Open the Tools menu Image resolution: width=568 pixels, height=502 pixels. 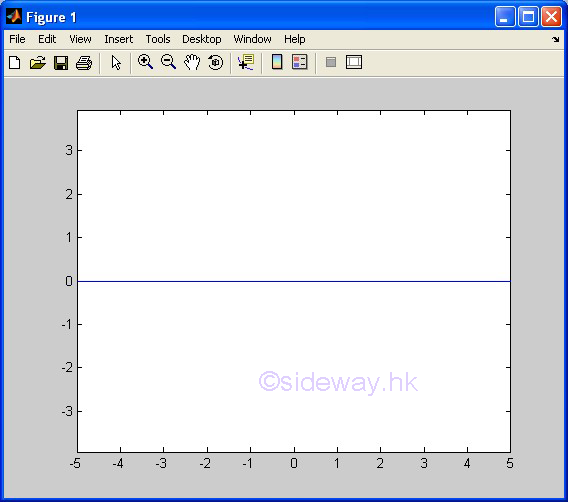click(x=158, y=39)
